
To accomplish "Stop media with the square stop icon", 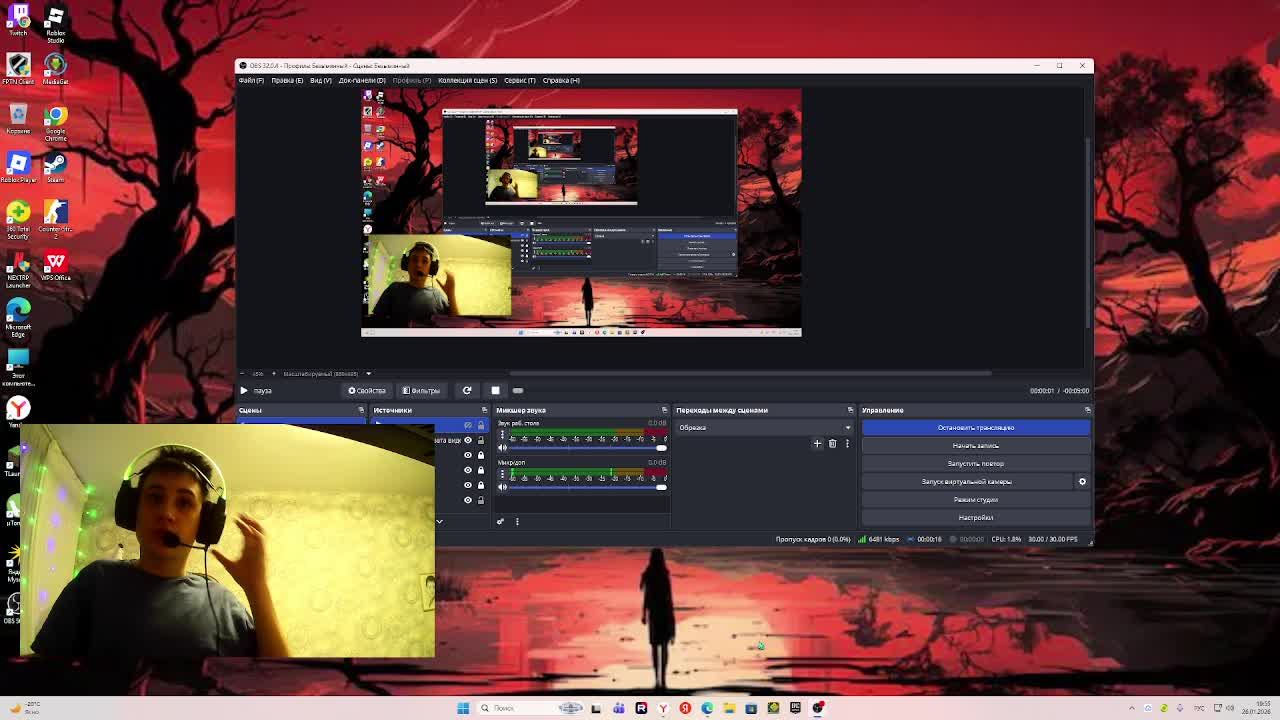I will [495, 390].
